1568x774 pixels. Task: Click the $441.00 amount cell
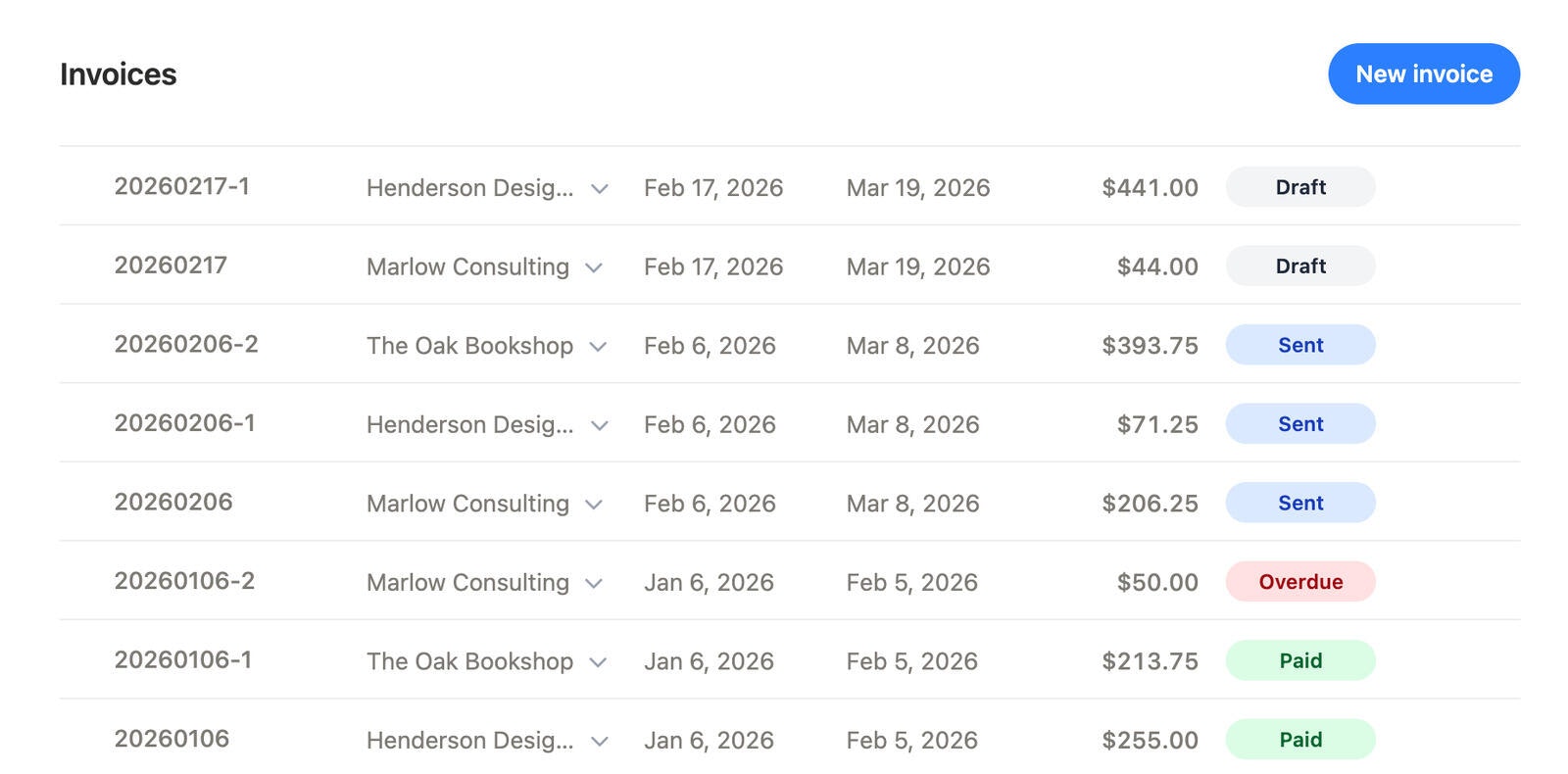point(1151,187)
